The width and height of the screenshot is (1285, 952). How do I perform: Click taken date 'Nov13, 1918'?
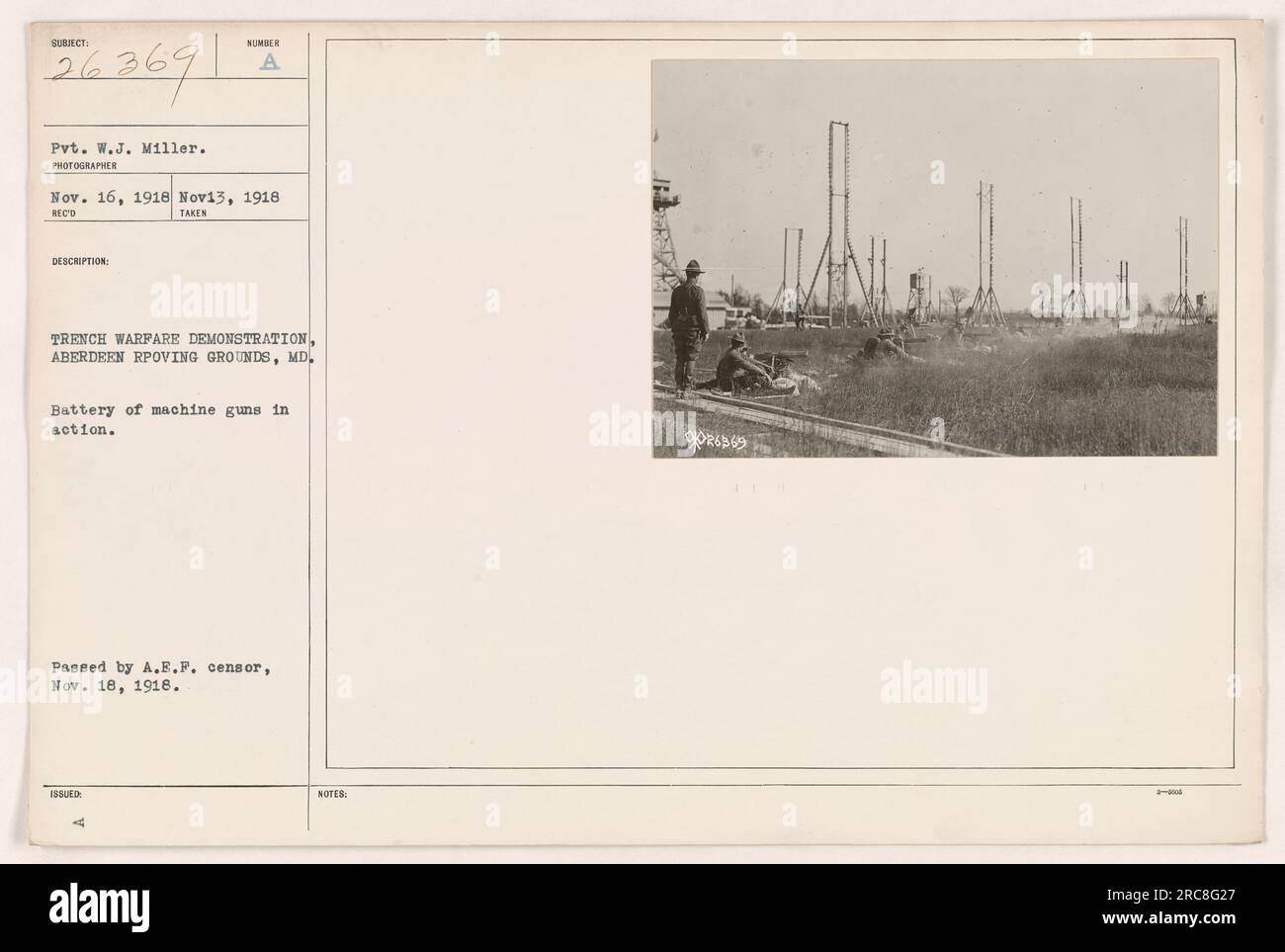(x=229, y=197)
